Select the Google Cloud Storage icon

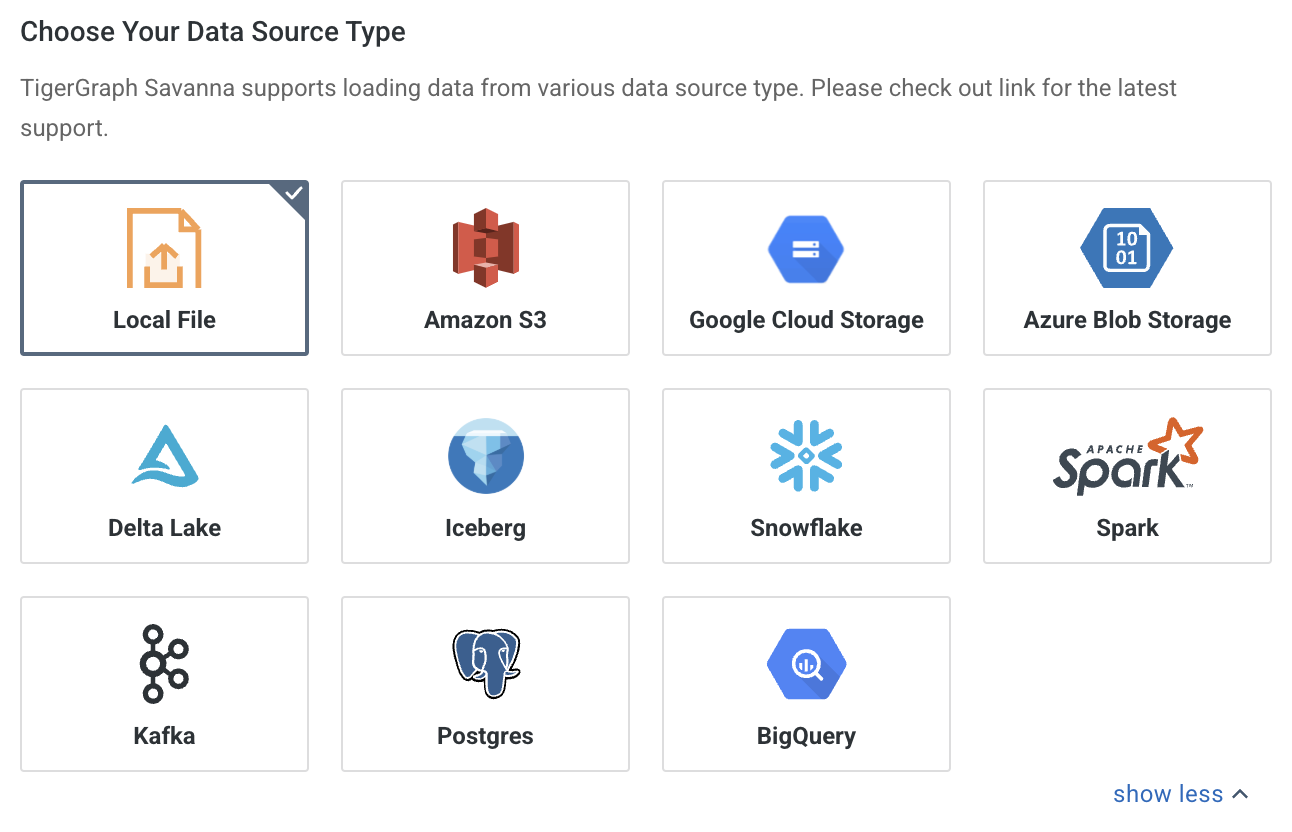point(806,248)
